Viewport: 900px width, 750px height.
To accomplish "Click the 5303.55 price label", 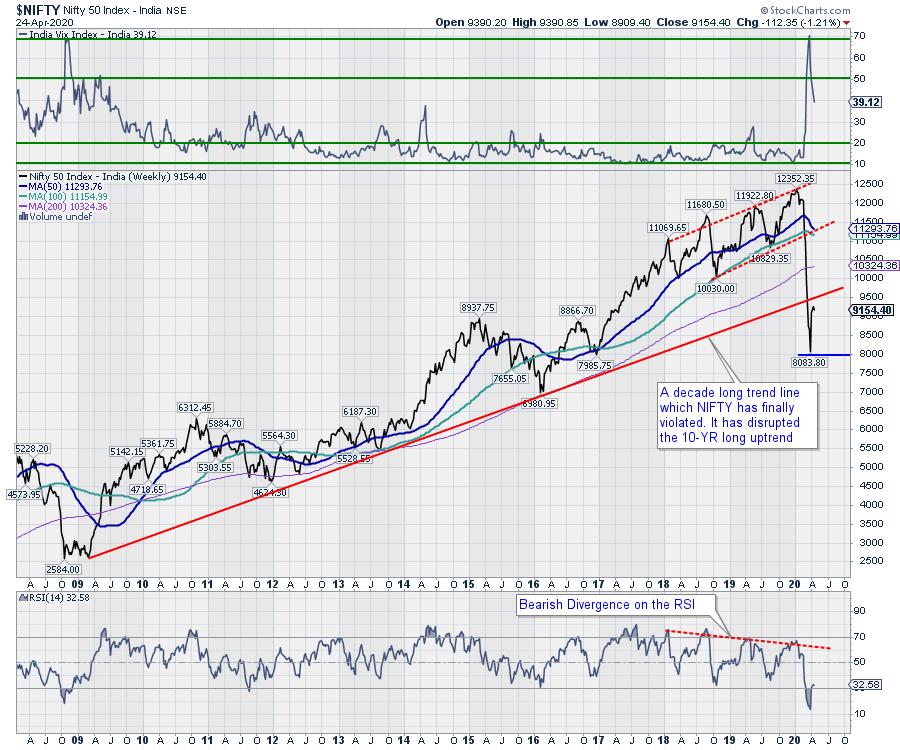I will 215,467.
